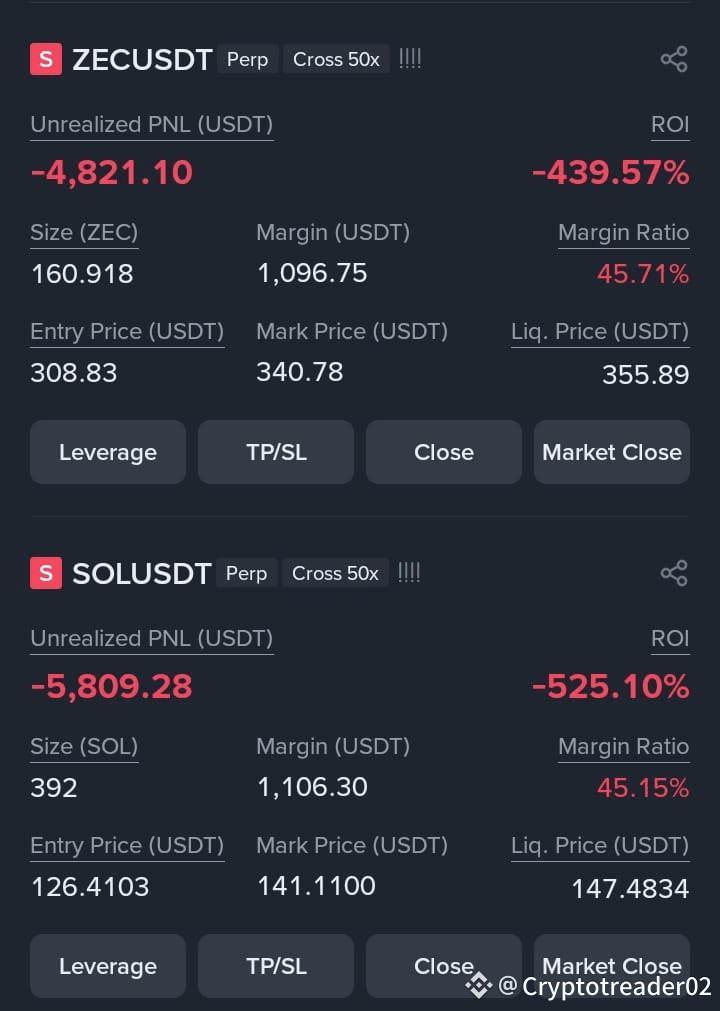Market Close the ZECUSDT position
Viewport: 720px width, 1011px height.
(x=612, y=452)
